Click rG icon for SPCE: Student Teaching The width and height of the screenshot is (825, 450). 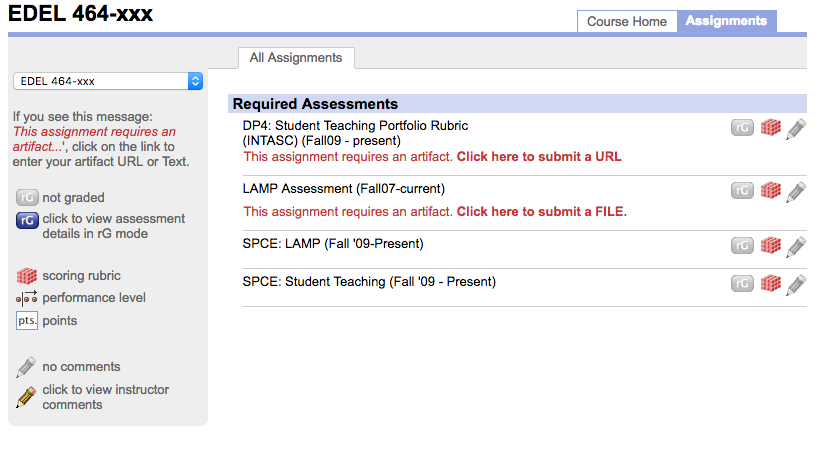(x=742, y=283)
